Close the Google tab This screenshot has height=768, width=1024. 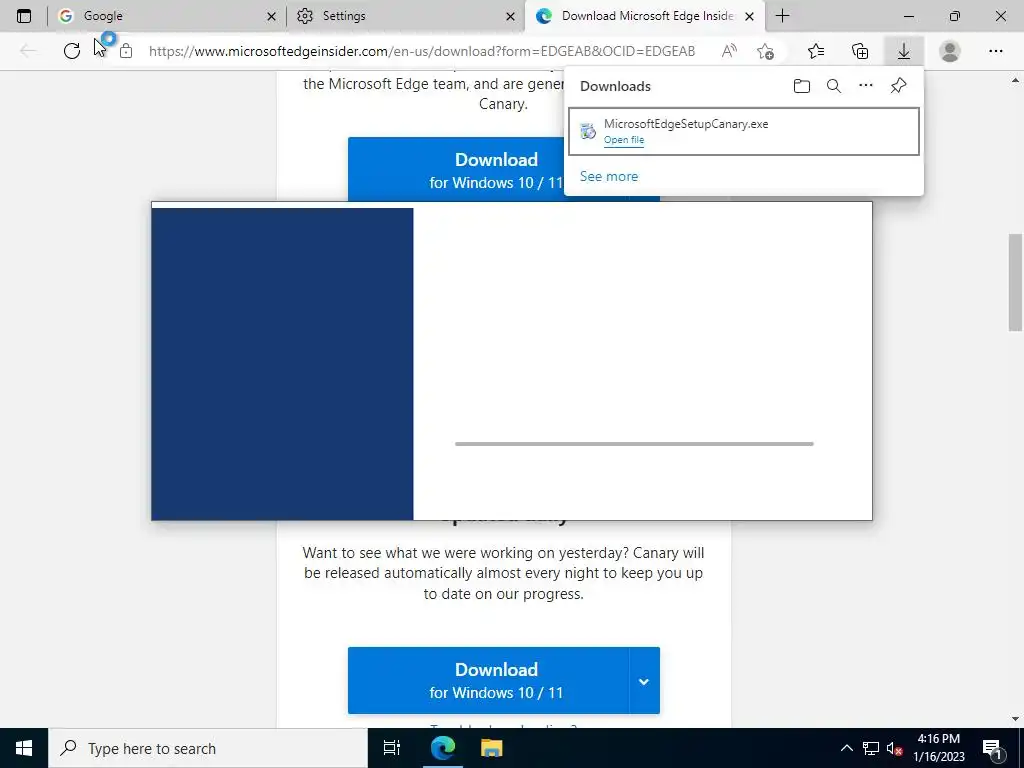(272, 16)
